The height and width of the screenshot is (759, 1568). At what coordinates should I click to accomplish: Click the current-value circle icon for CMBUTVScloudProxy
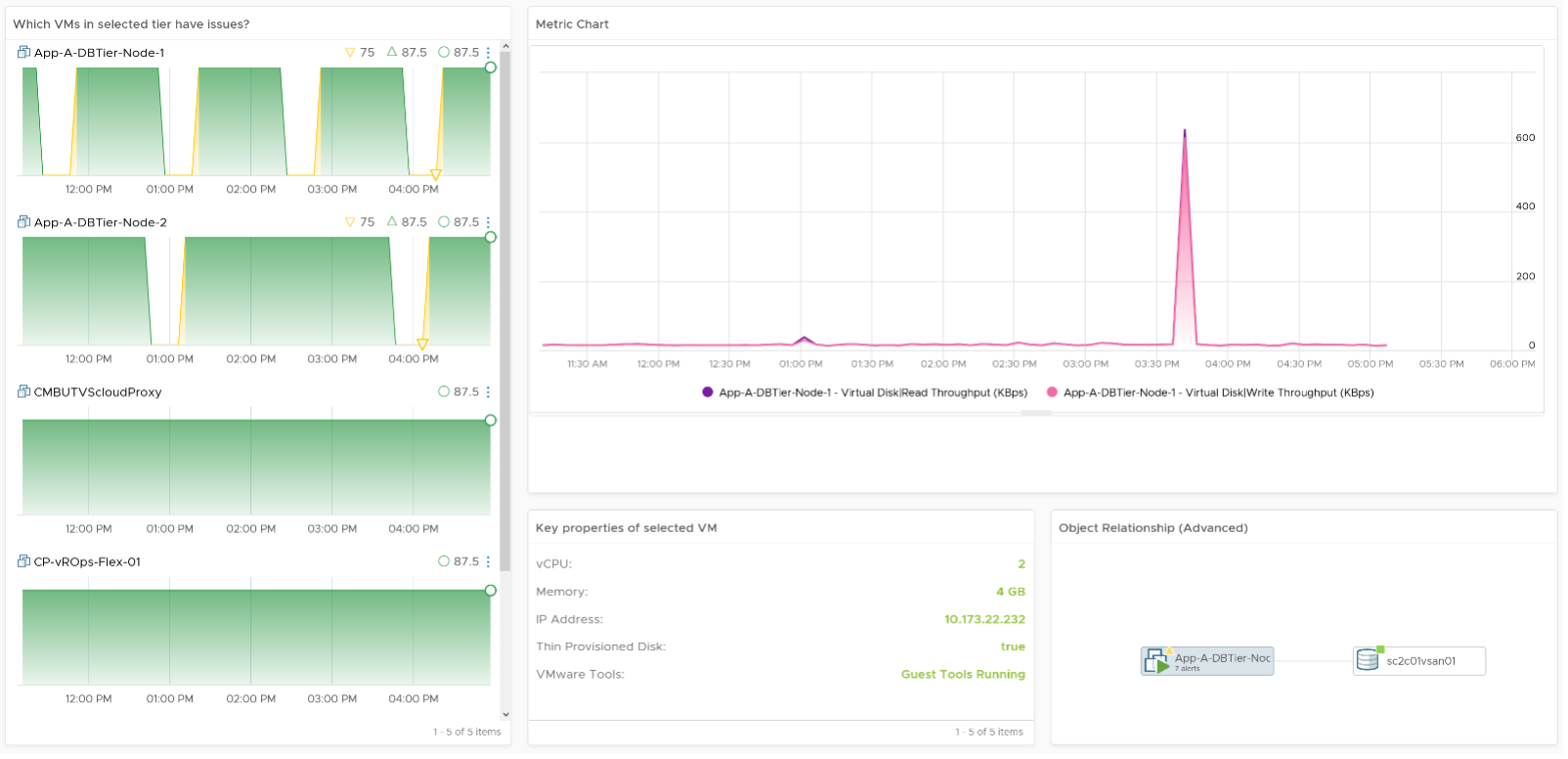tap(444, 391)
